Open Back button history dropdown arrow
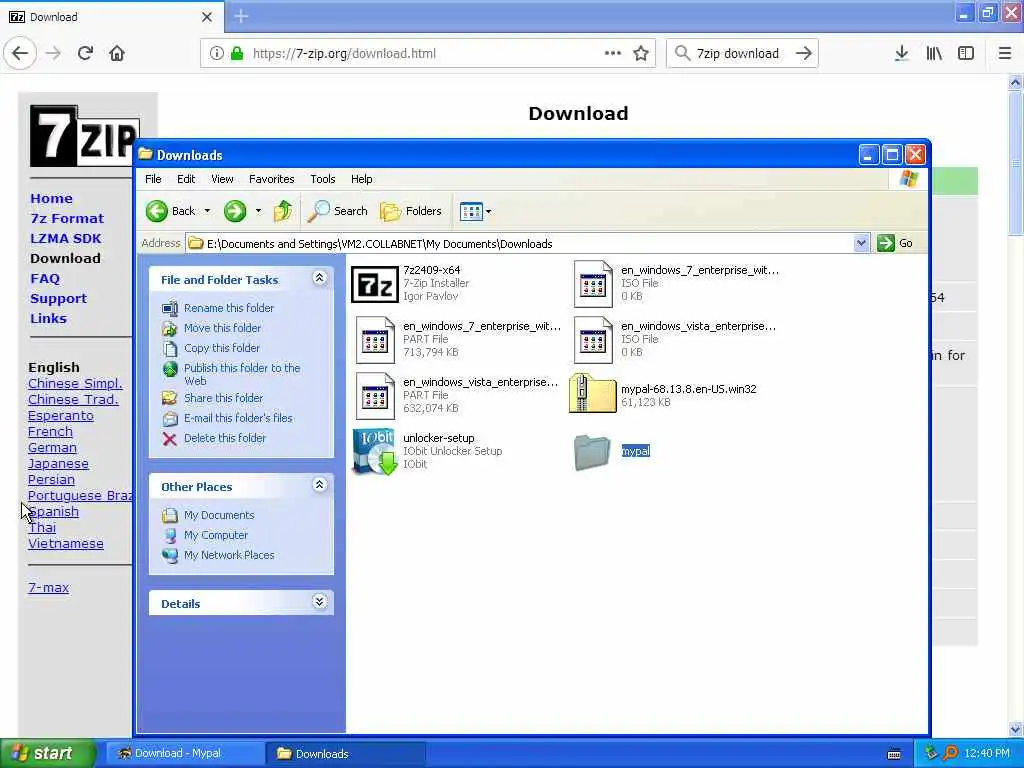1024x768 pixels. pos(207,211)
